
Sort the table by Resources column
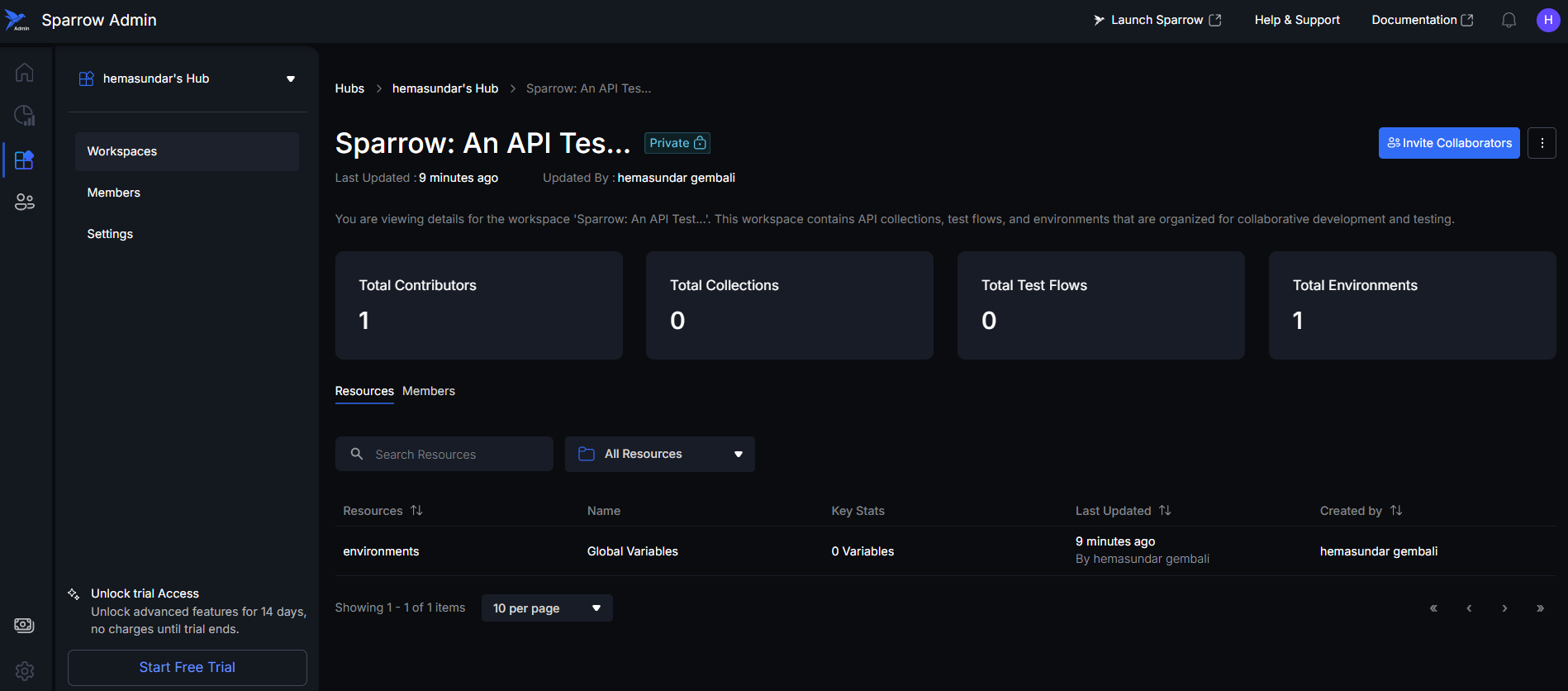click(x=416, y=511)
